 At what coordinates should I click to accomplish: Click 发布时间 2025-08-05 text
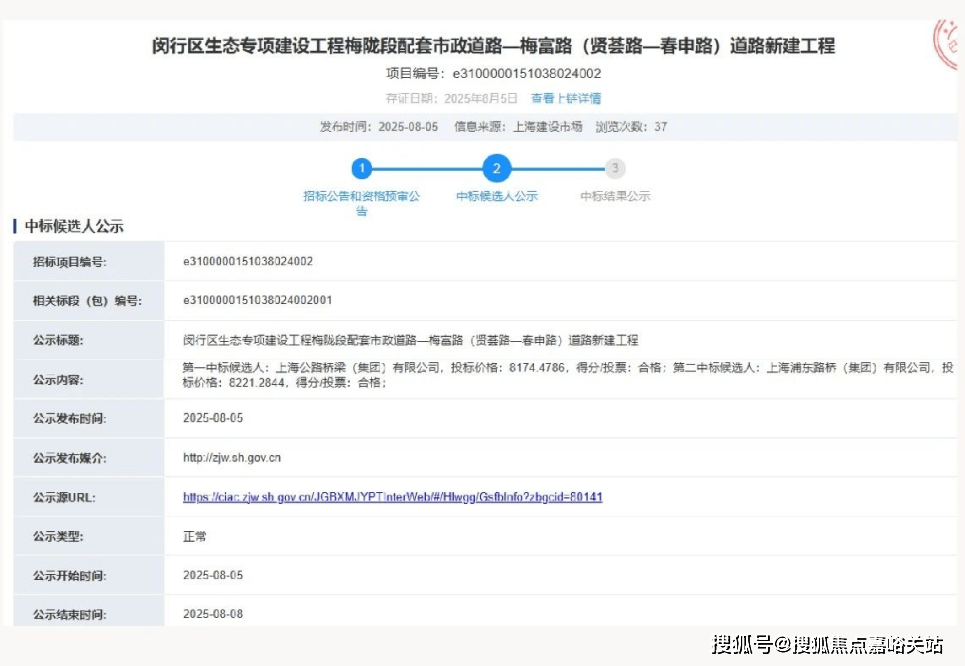coord(378,127)
